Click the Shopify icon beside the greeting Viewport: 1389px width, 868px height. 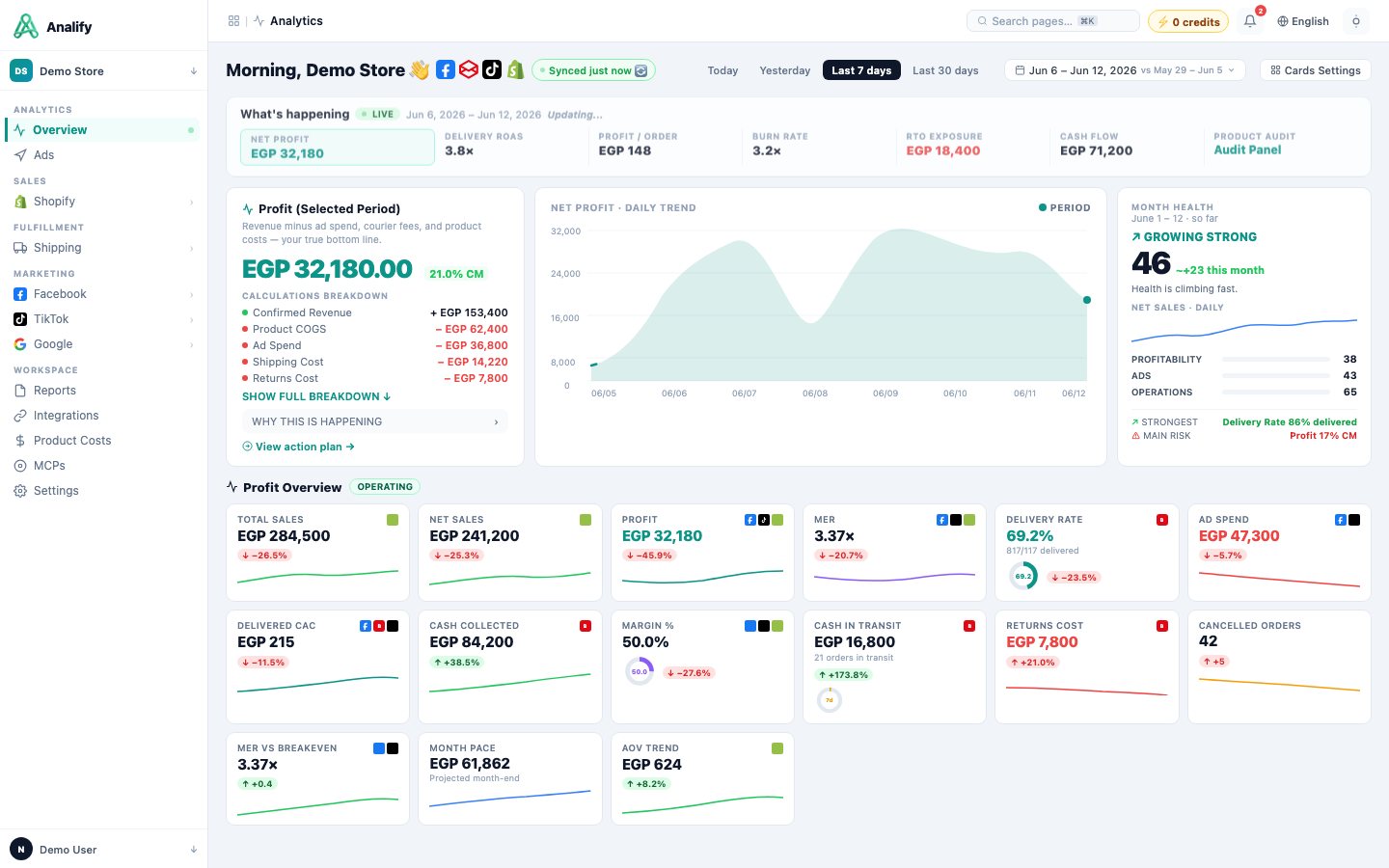point(516,69)
